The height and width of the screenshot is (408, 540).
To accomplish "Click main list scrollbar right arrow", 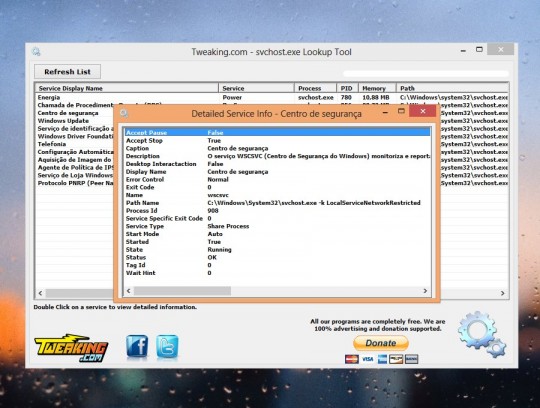I will click(x=502, y=293).
